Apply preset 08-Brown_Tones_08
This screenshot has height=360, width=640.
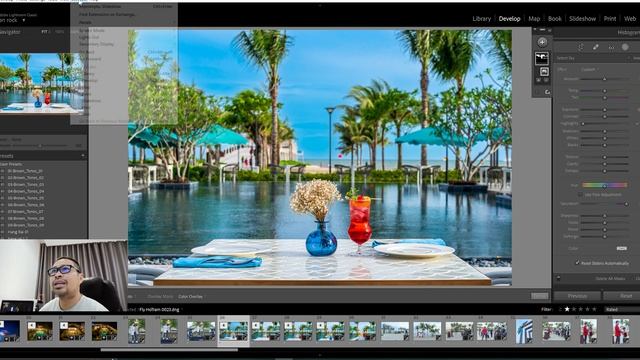(x=25, y=218)
